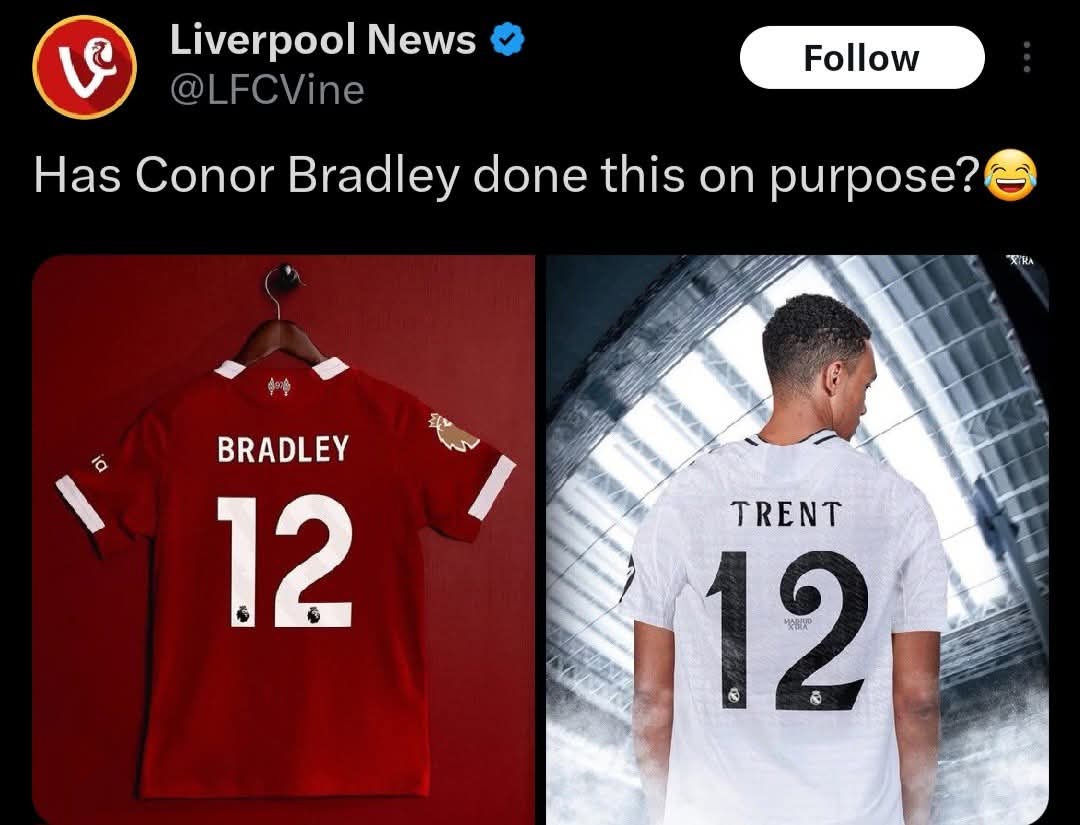Click the Liverpool crest on shirt collar
This screenshot has width=1080, height=825.
279,386
